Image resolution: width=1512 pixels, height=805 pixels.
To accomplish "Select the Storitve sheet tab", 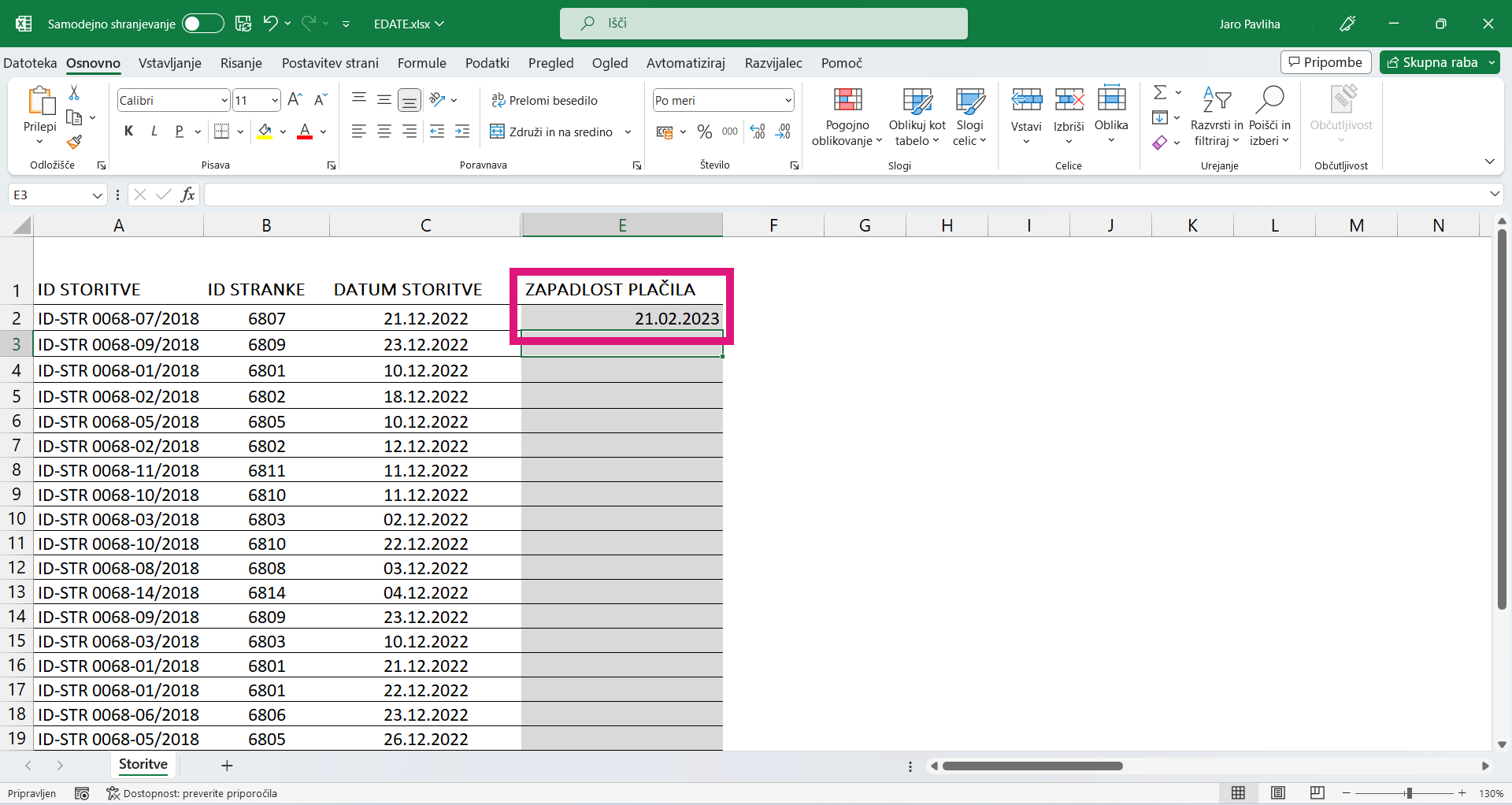I will [x=143, y=764].
